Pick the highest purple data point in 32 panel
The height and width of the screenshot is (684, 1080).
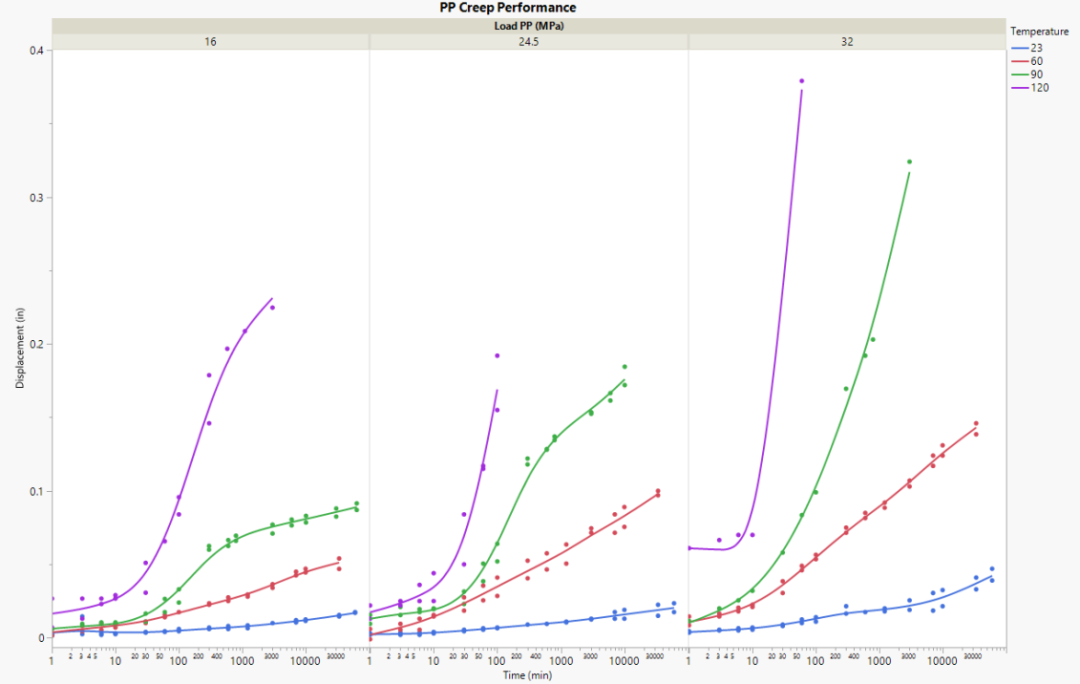802,81
